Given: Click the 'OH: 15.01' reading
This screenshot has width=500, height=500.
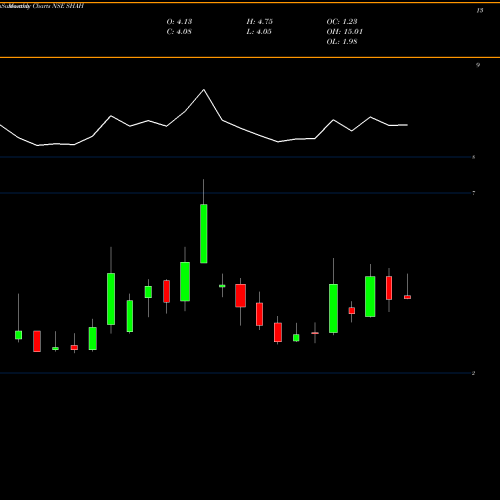Looking at the screenshot, I should coord(345,32).
